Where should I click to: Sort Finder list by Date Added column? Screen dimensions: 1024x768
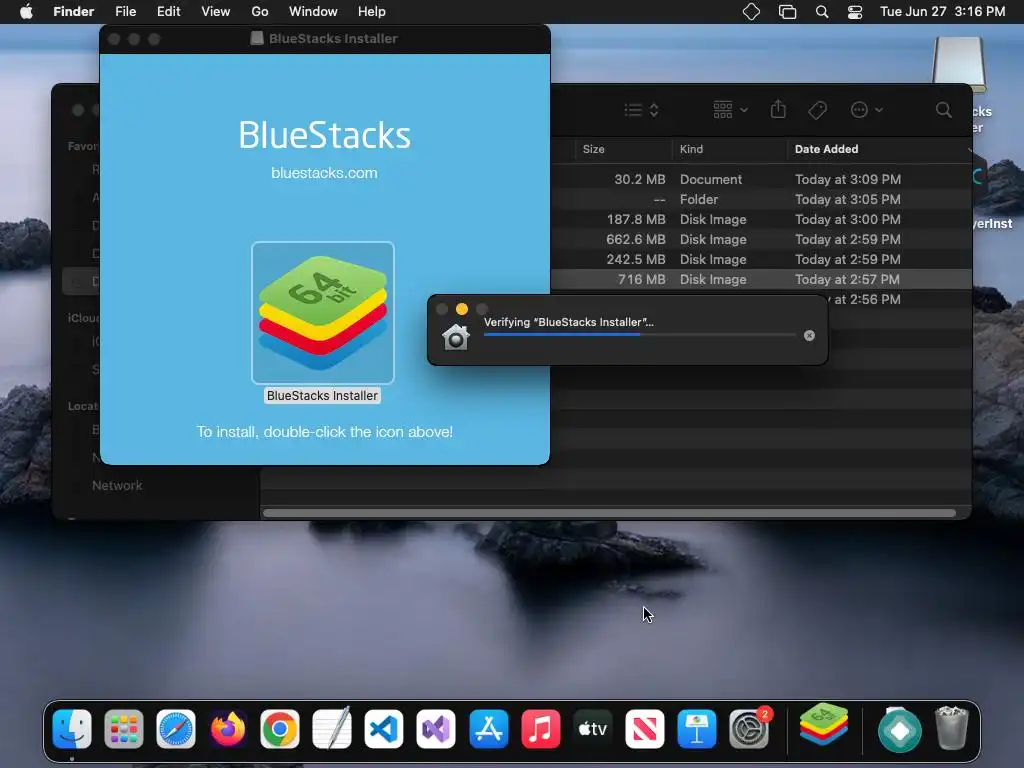click(x=826, y=149)
